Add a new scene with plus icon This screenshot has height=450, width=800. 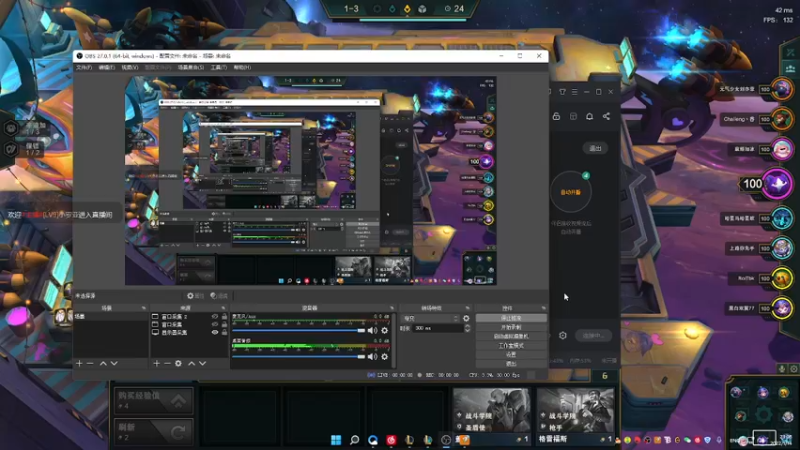click(x=79, y=363)
